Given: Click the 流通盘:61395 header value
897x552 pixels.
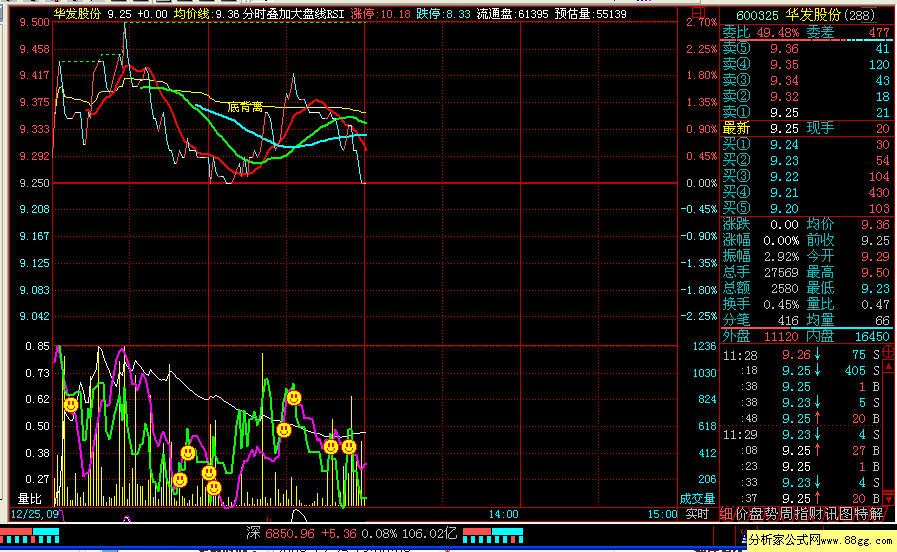Looking at the screenshot, I should click(513, 14).
